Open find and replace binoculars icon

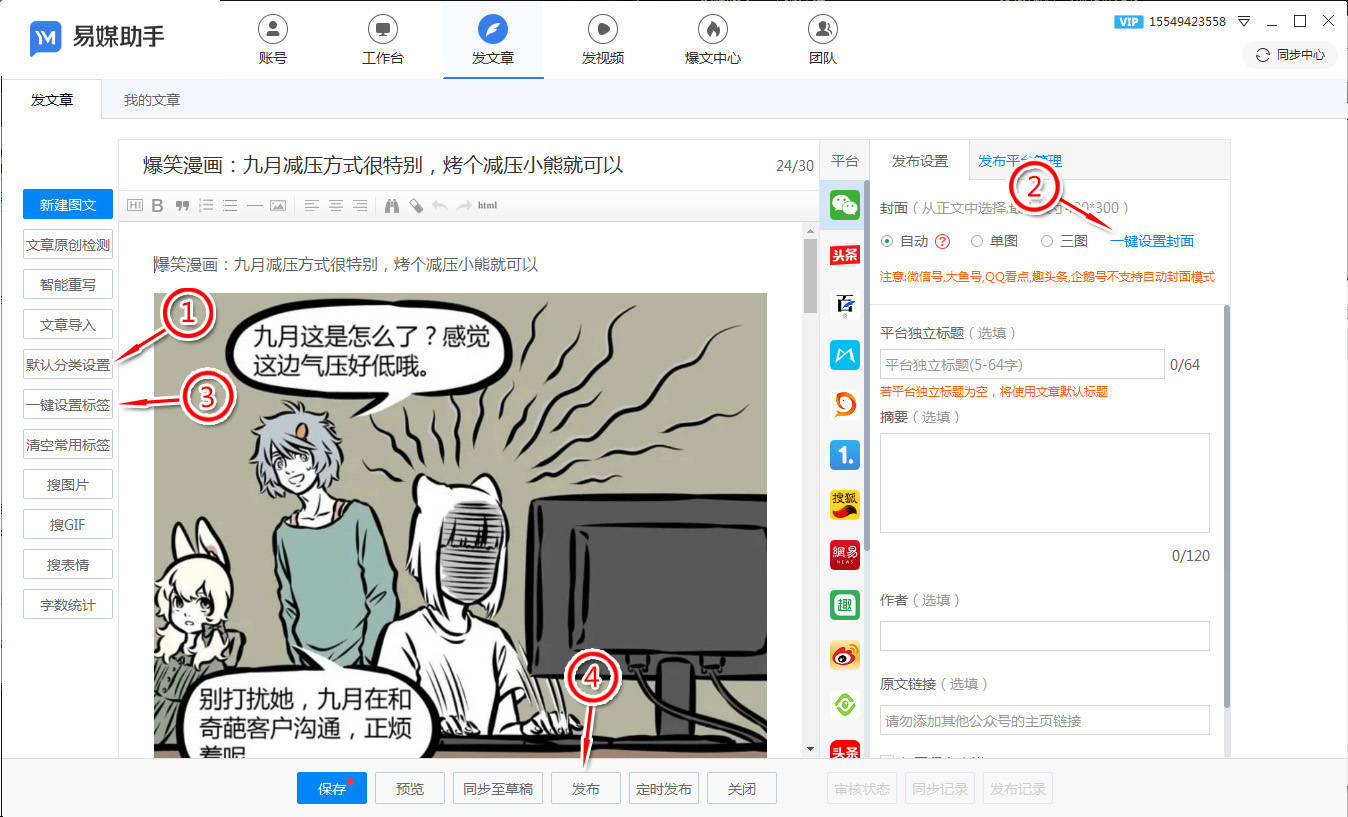coord(392,206)
